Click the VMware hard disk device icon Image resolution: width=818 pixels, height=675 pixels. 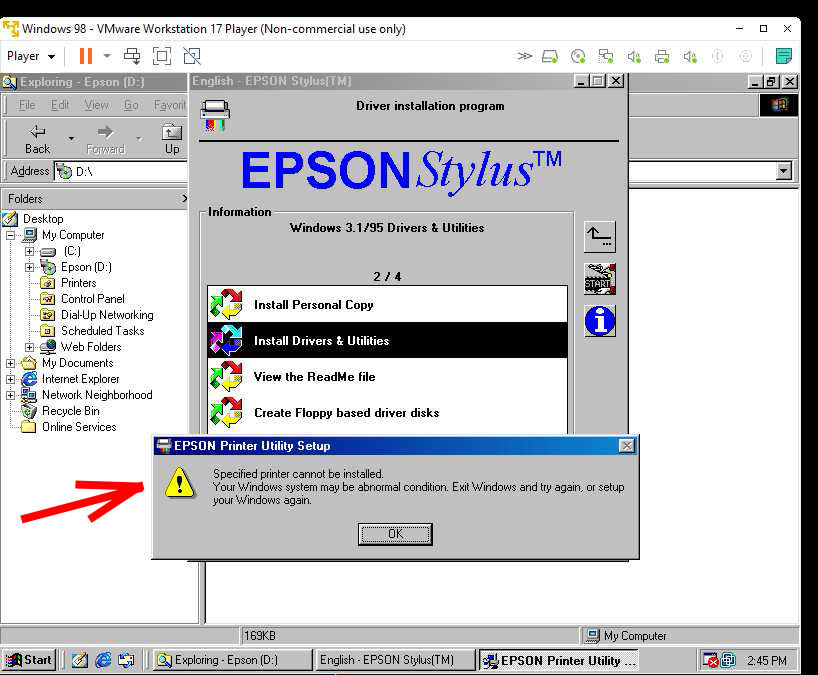[550, 56]
